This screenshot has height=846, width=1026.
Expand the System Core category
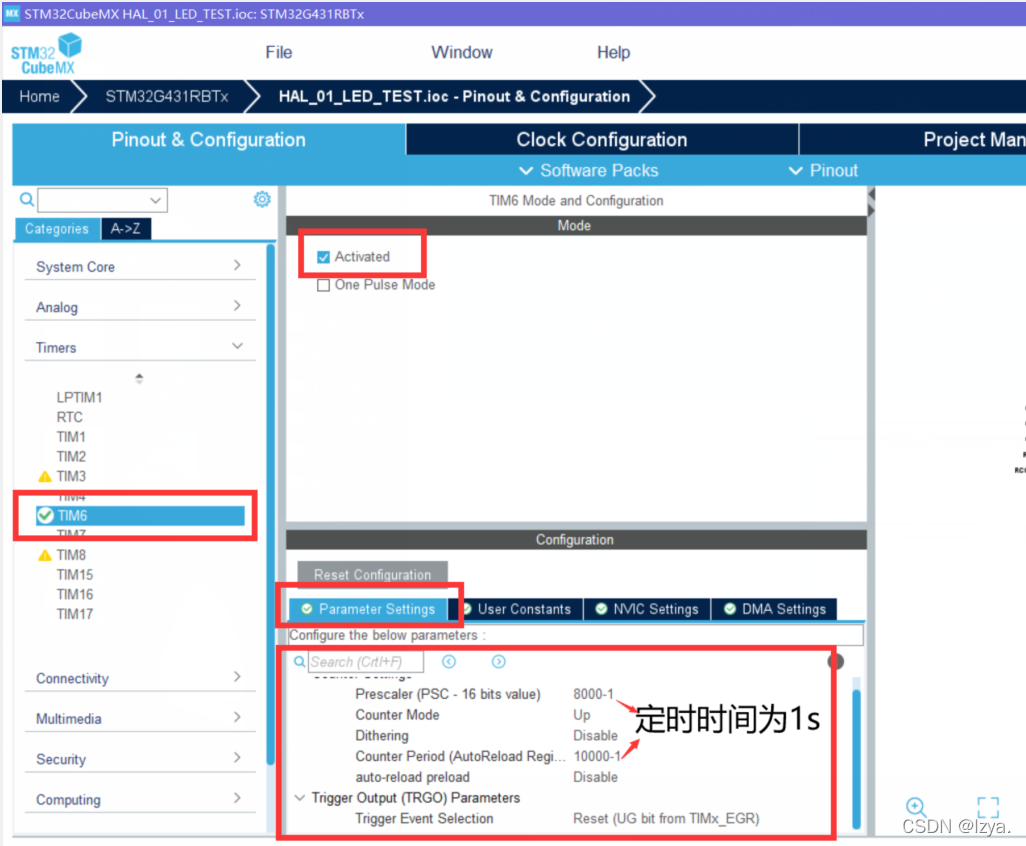tap(139, 266)
